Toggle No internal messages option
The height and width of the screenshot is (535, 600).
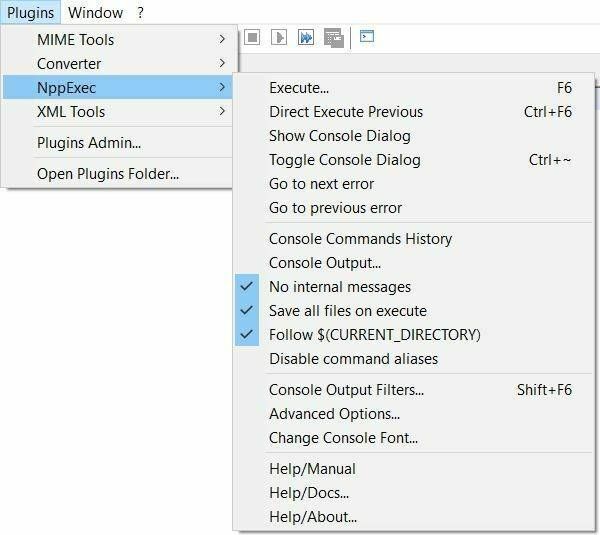point(414,287)
